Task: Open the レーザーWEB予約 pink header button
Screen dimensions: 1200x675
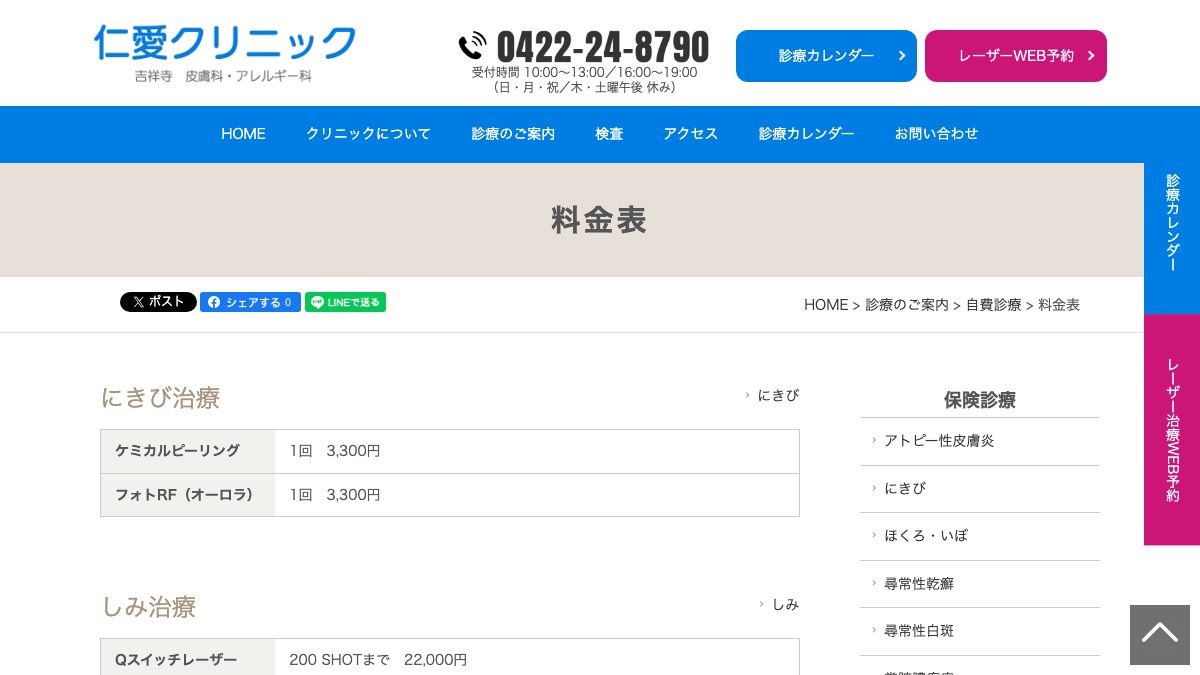Action: [1016, 56]
